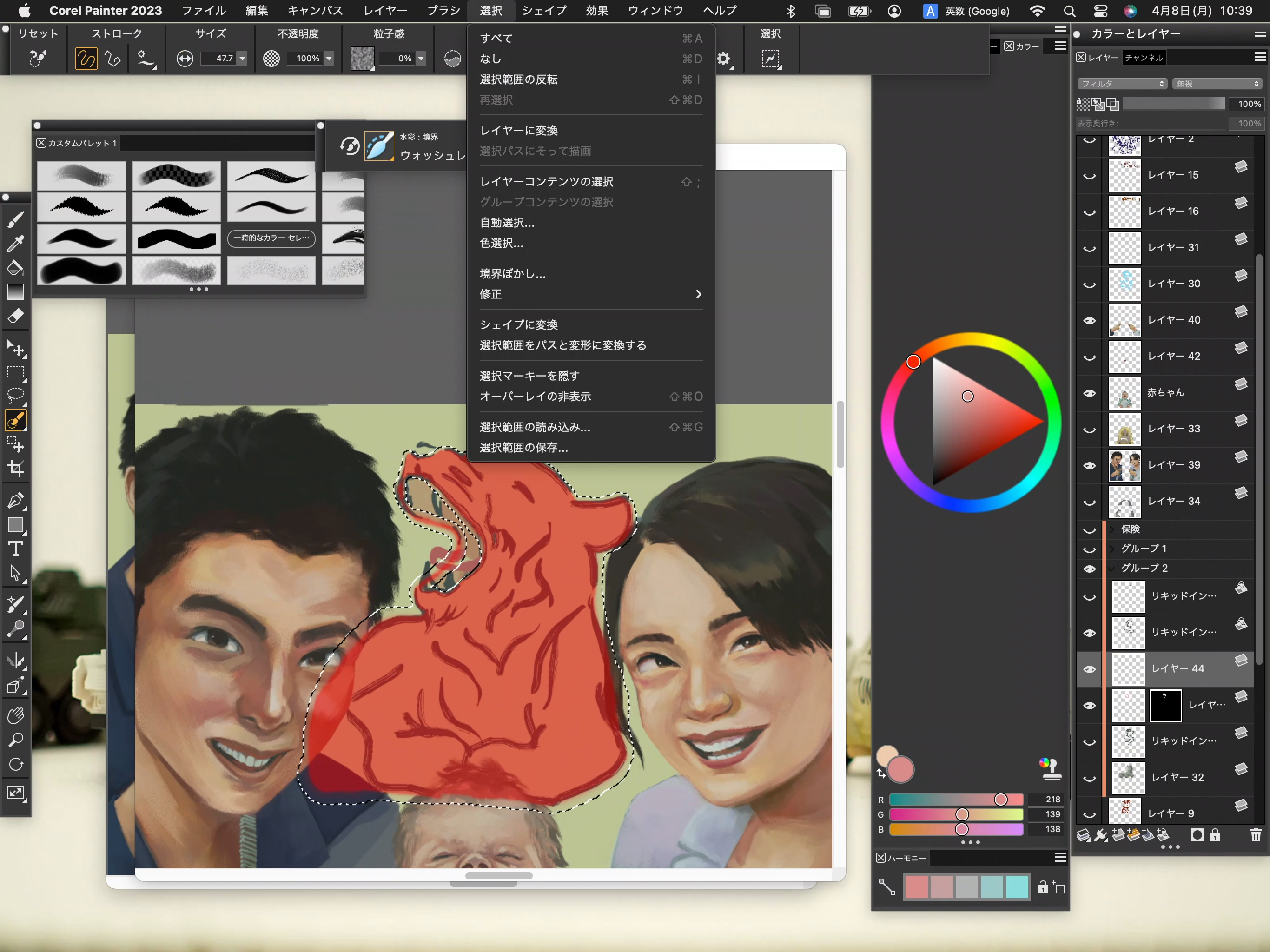Image resolution: width=1270 pixels, height=952 pixels.
Task: Choose 選択範囲の保存... menu item
Action: click(x=591, y=448)
